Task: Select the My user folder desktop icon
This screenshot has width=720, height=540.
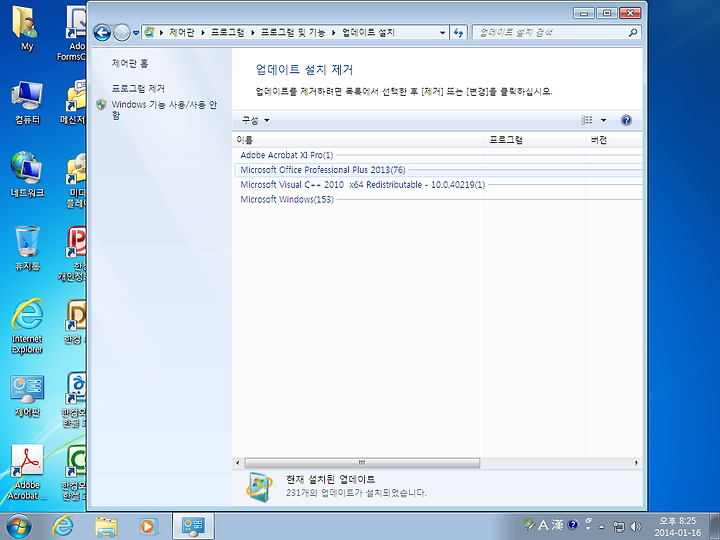Action: pos(27,28)
